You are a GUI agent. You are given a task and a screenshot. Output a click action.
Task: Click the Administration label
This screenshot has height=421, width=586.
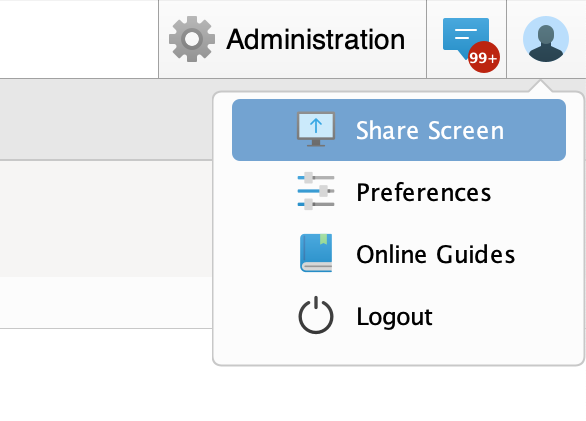coord(316,39)
